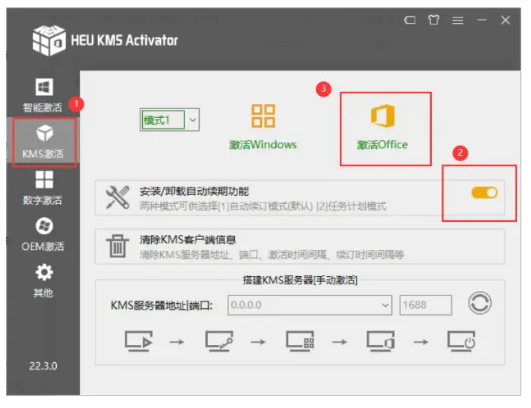Open 其他 settings gear icon
531x408 pixels.
[44, 272]
